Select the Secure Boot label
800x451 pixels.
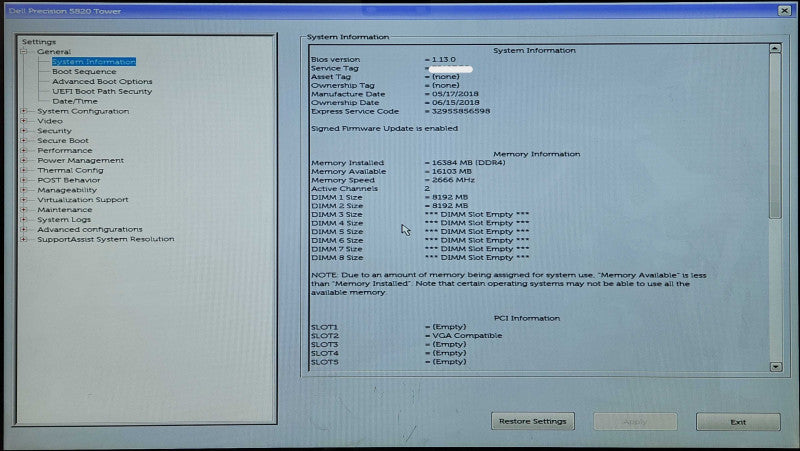63,140
